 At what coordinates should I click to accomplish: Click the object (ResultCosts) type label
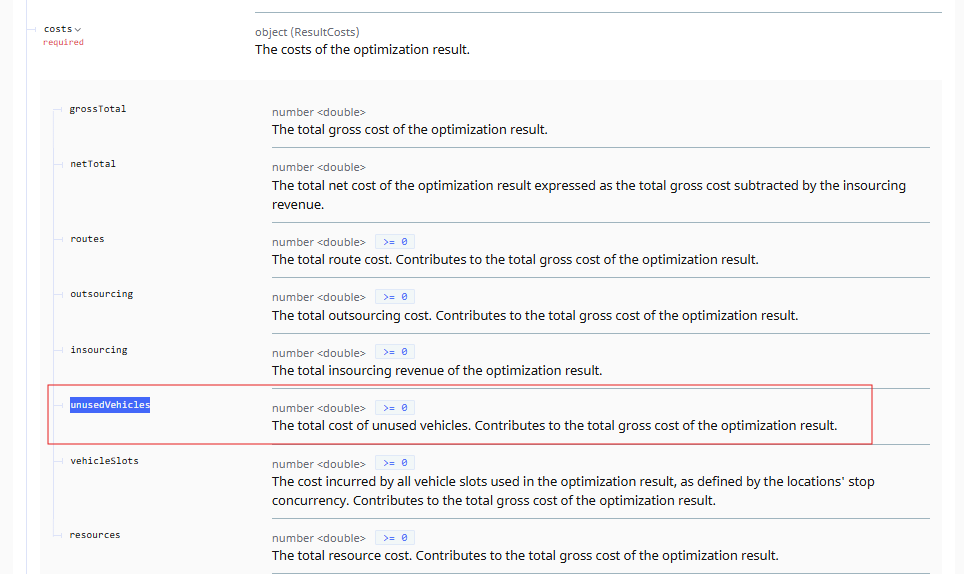pyautogui.click(x=307, y=32)
